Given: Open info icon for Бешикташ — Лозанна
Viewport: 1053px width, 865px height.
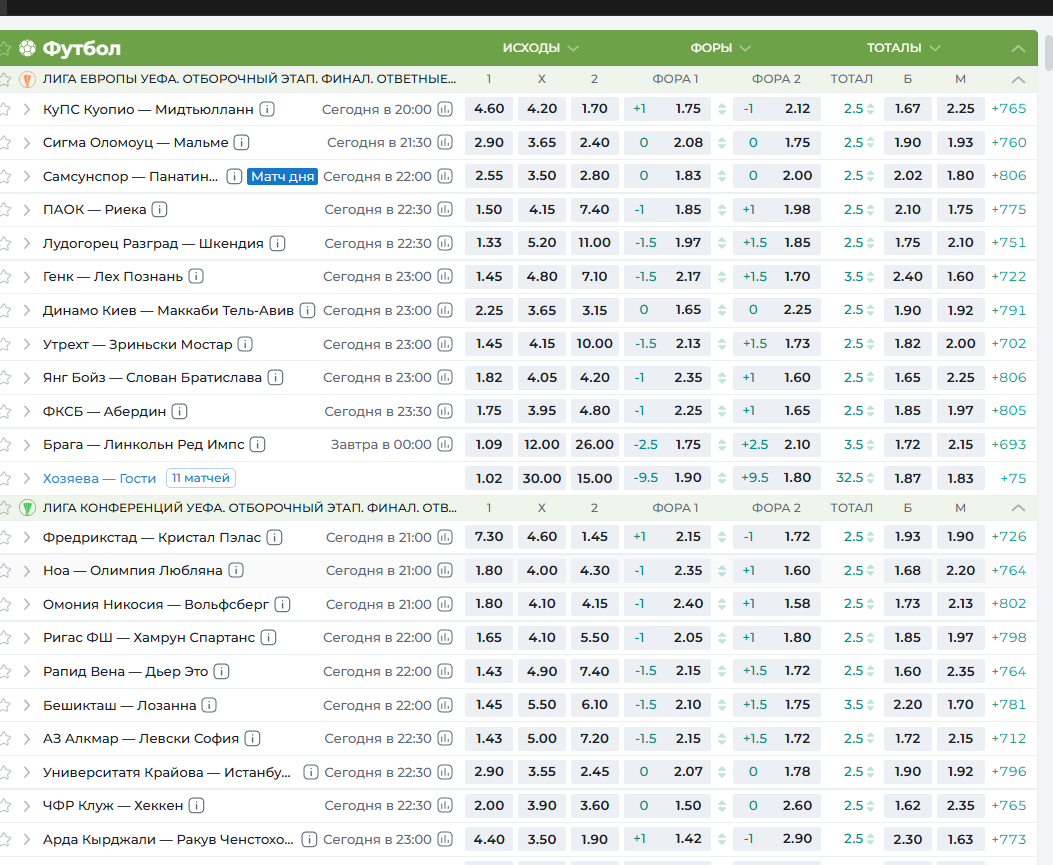Looking at the screenshot, I should 210,705.
